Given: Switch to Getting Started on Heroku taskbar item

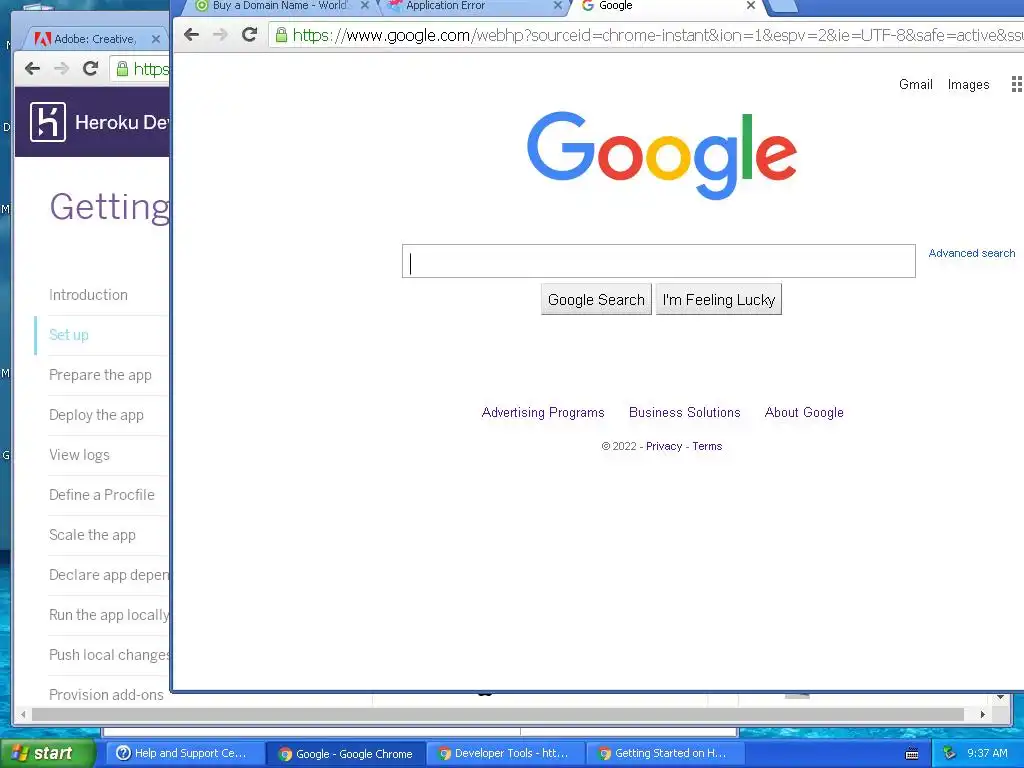Looking at the screenshot, I should pyautogui.click(x=665, y=753).
